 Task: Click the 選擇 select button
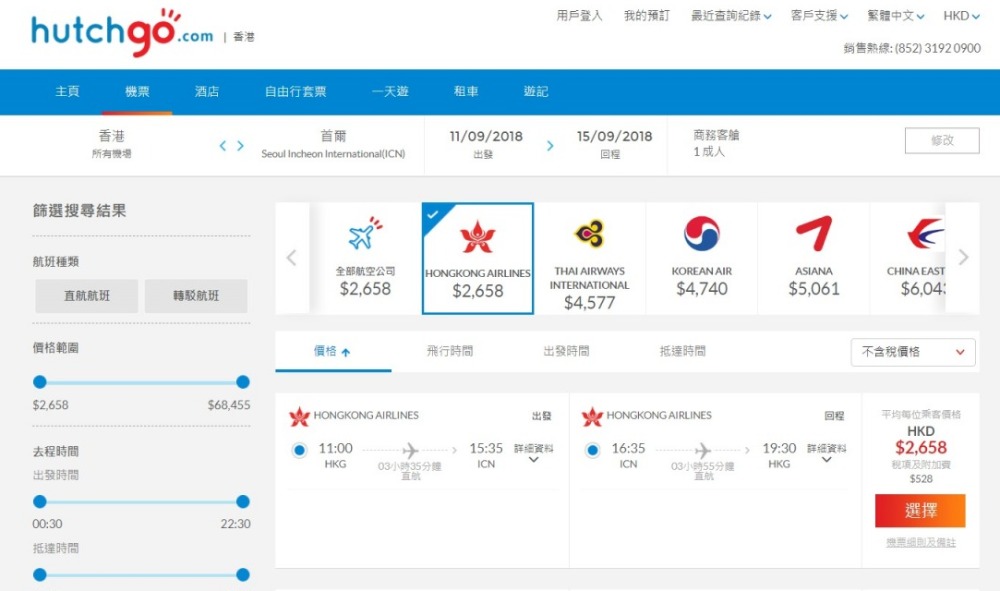click(920, 511)
